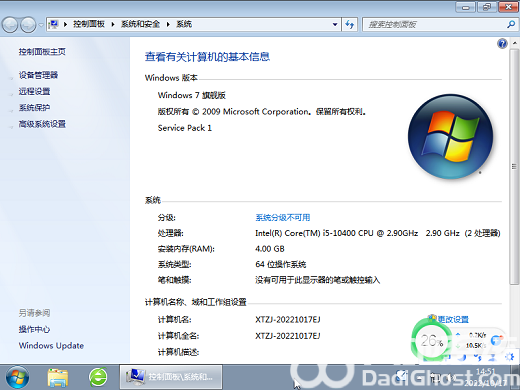Image resolution: width=520 pixels, height=390 pixels.
Task: Launch the green e browser icon in the taskbar
Action: [98, 377]
